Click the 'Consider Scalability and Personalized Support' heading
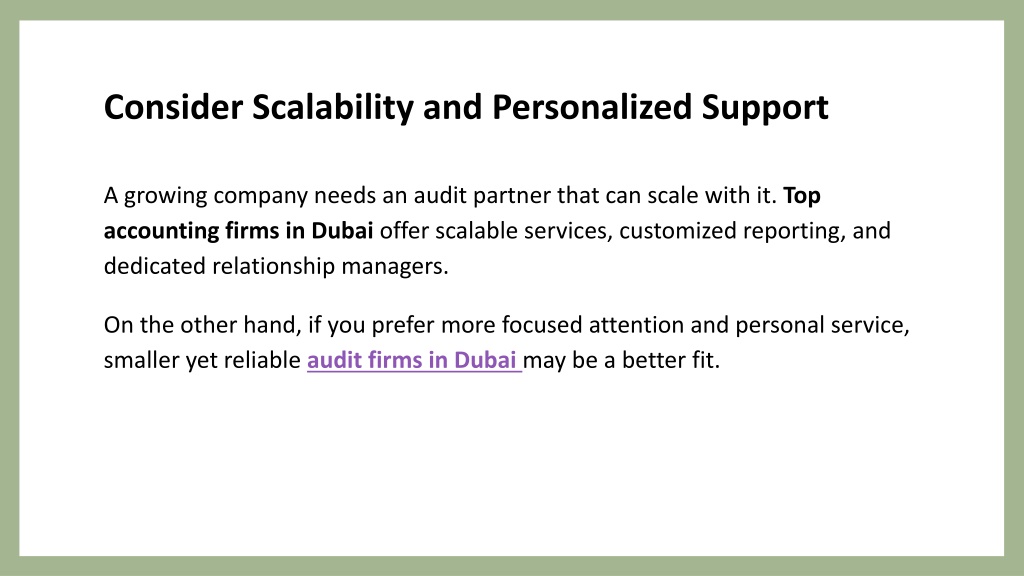This screenshot has height=576, width=1024. pyautogui.click(x=466, y=108)
